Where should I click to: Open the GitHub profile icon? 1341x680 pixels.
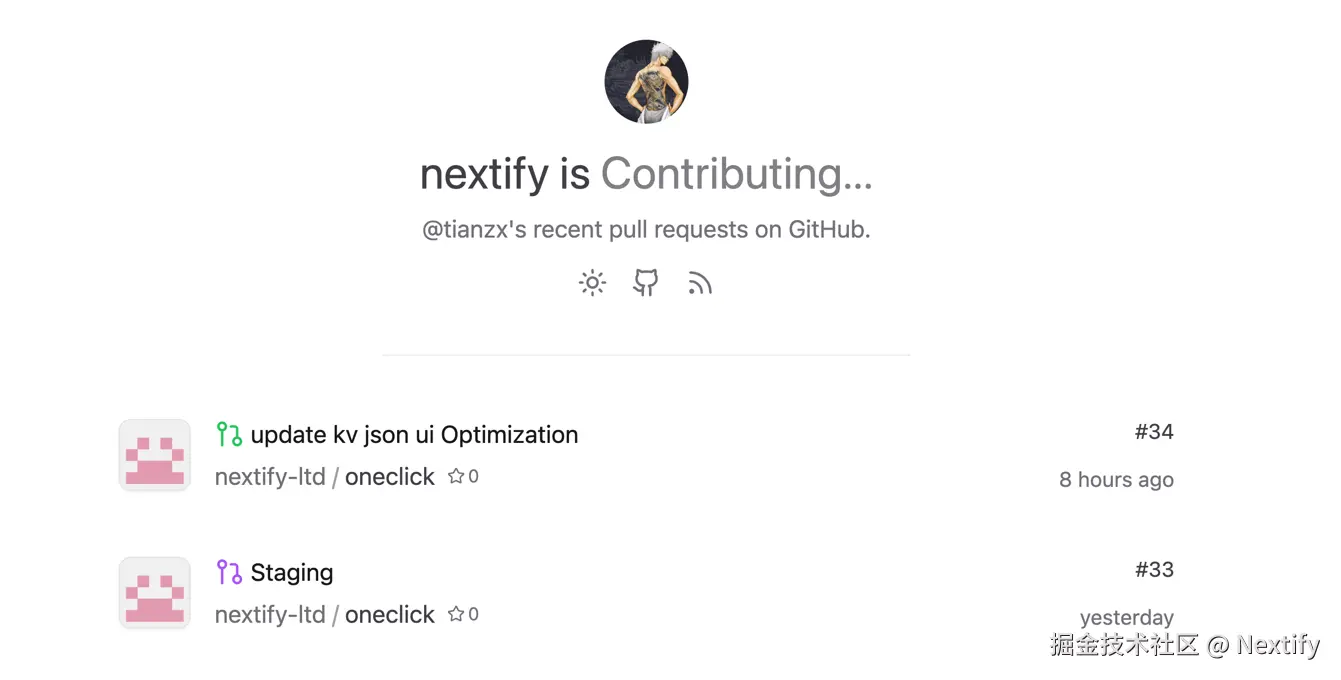645,283
